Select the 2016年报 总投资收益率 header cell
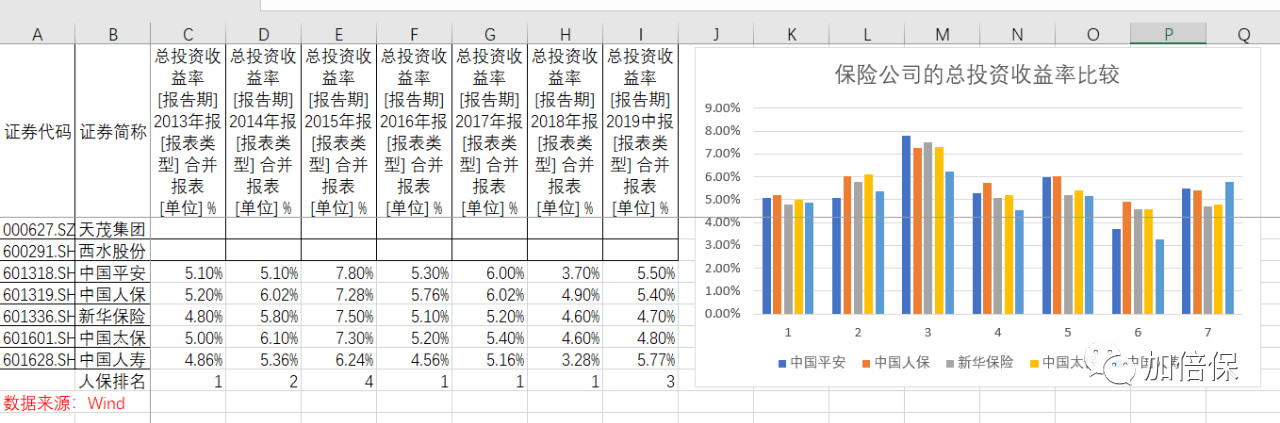The width and height of the screenshot is (1280, 423). point(414,132)
